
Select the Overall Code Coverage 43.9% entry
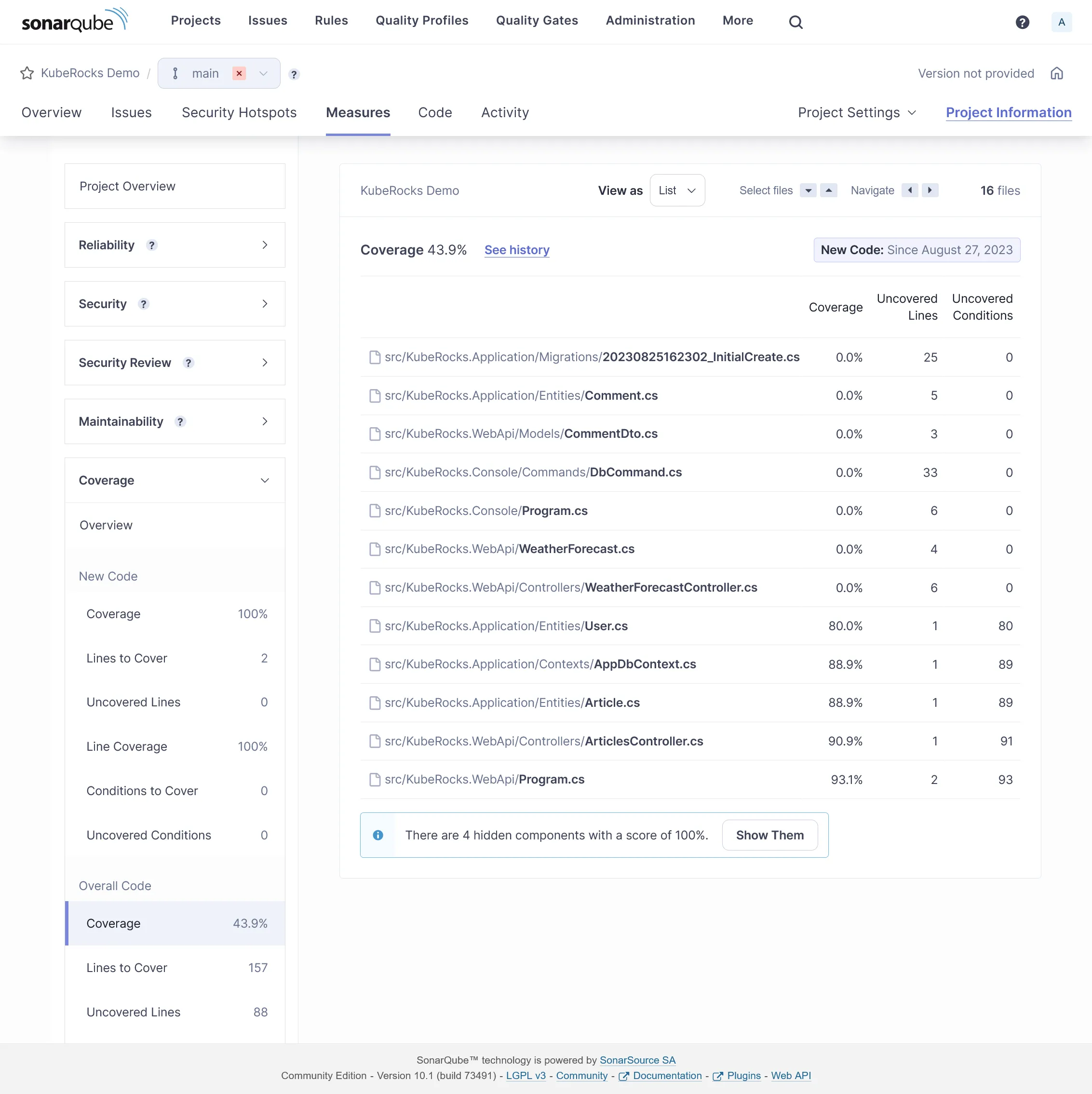click(175, 923)
